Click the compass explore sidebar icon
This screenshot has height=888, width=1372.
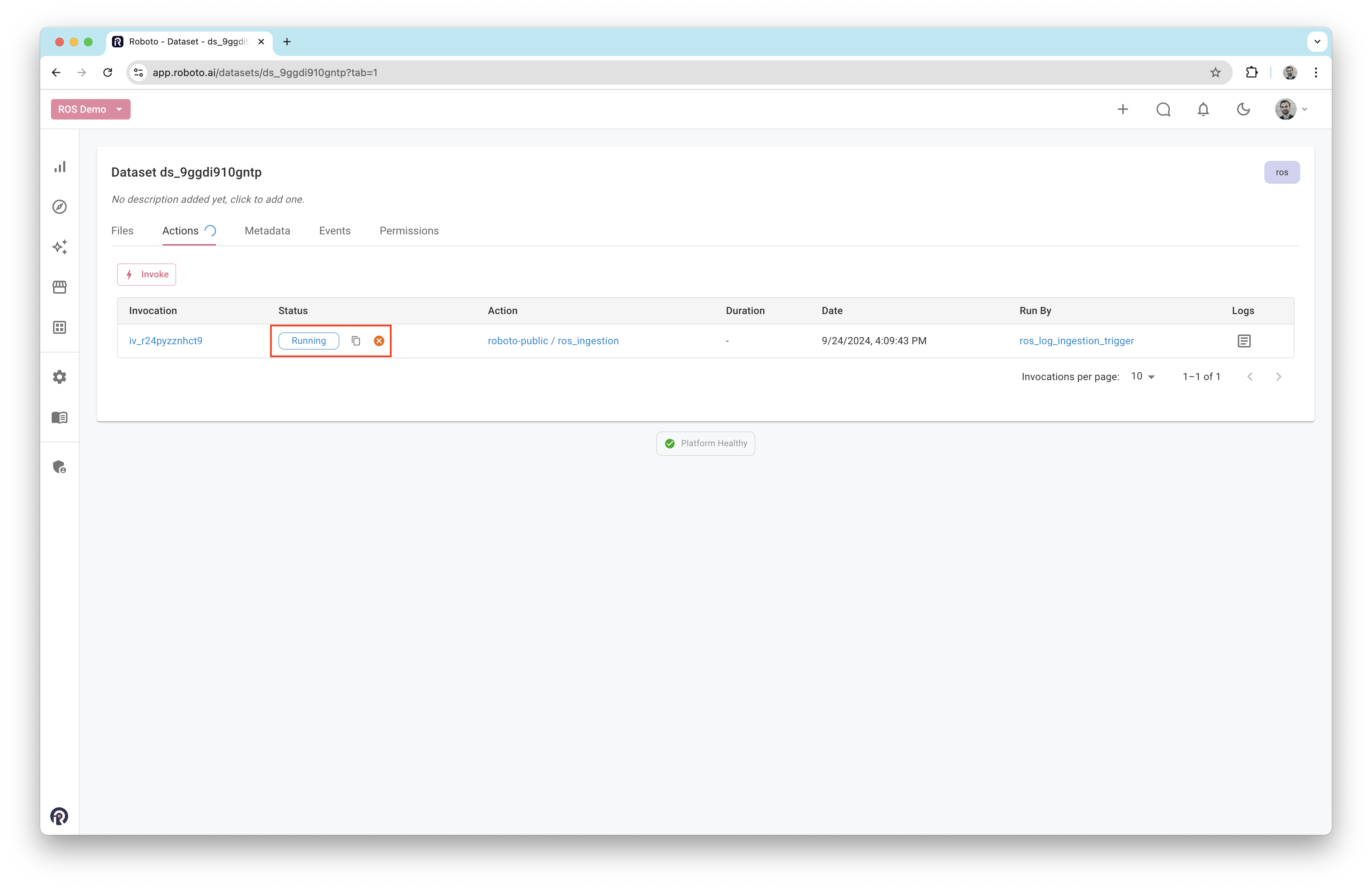(x=60, y=207)
